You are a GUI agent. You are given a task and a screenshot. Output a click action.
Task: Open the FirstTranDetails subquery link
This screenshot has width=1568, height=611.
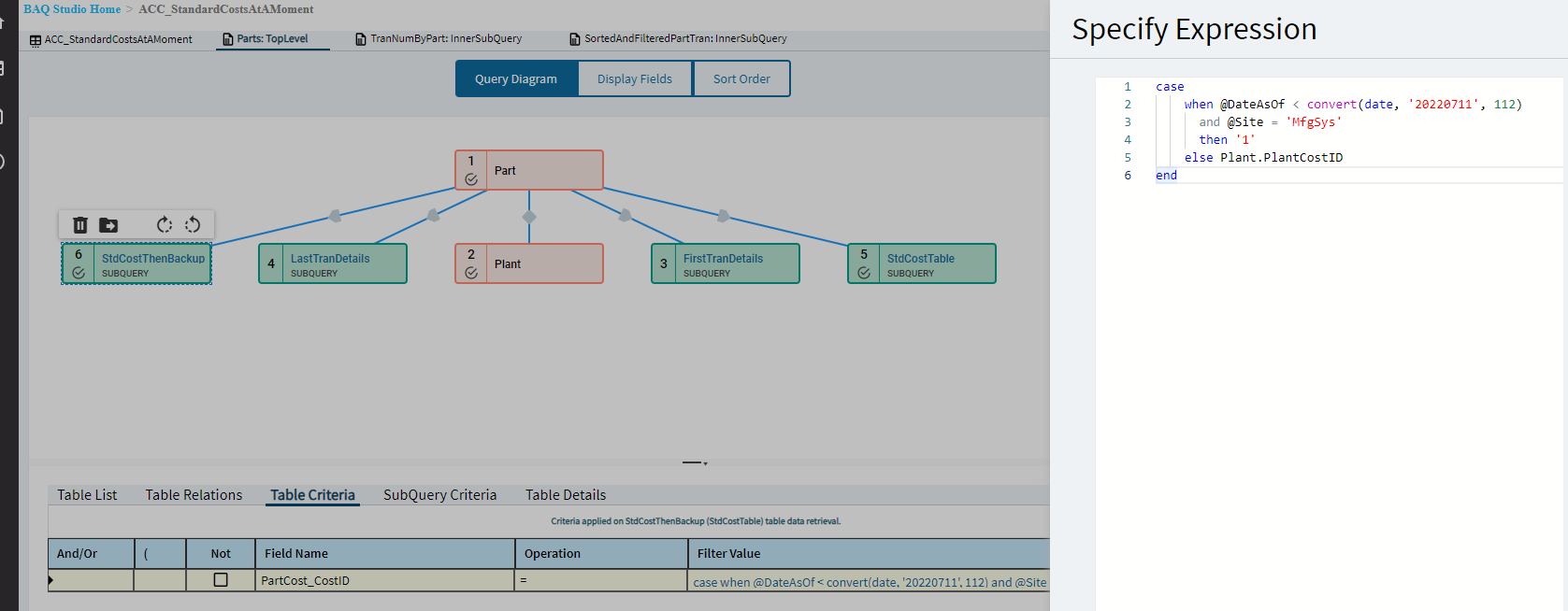(723, 259)
